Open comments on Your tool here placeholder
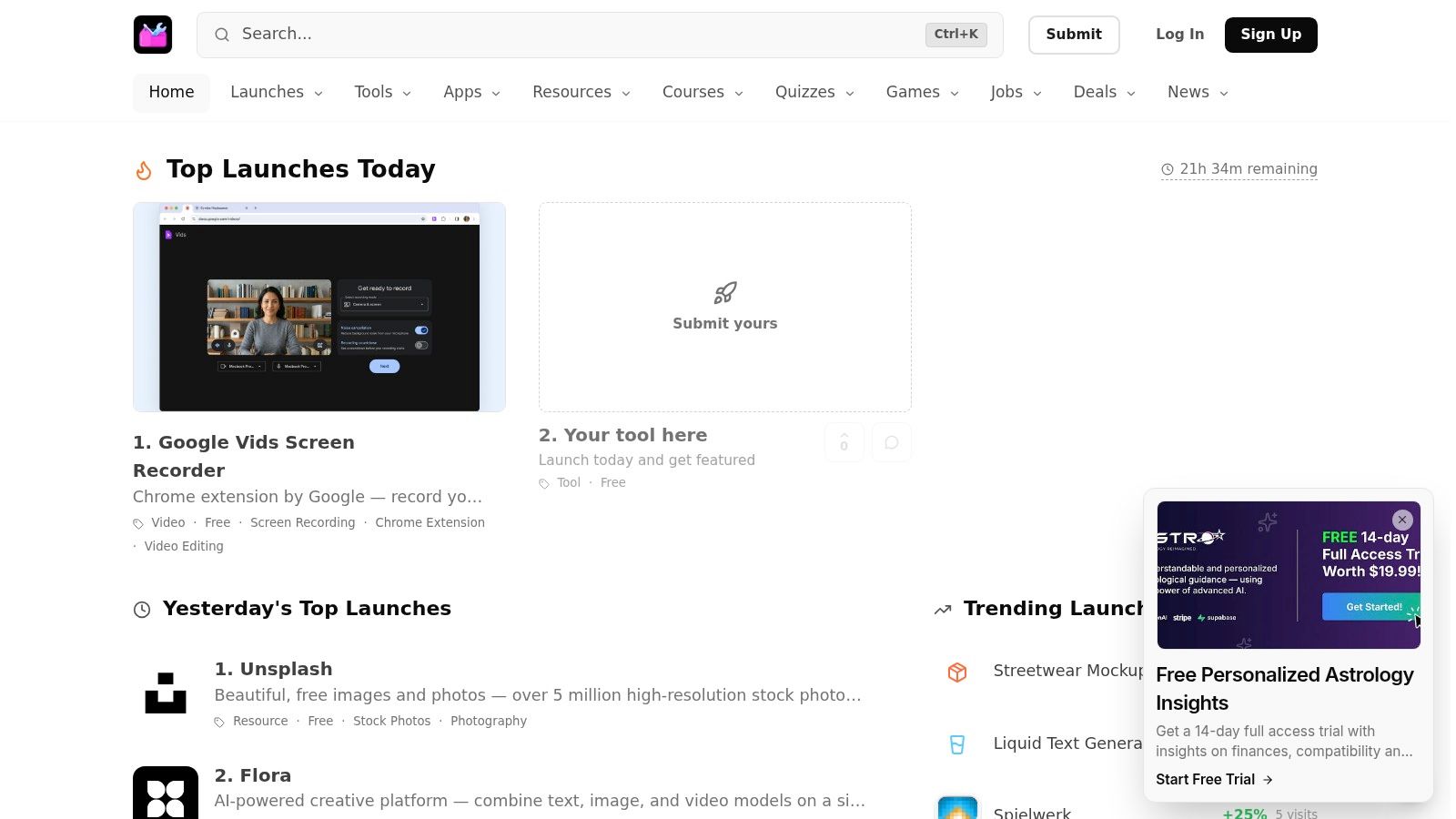Viewport: 1456px width, 819px height. point(892,442)
